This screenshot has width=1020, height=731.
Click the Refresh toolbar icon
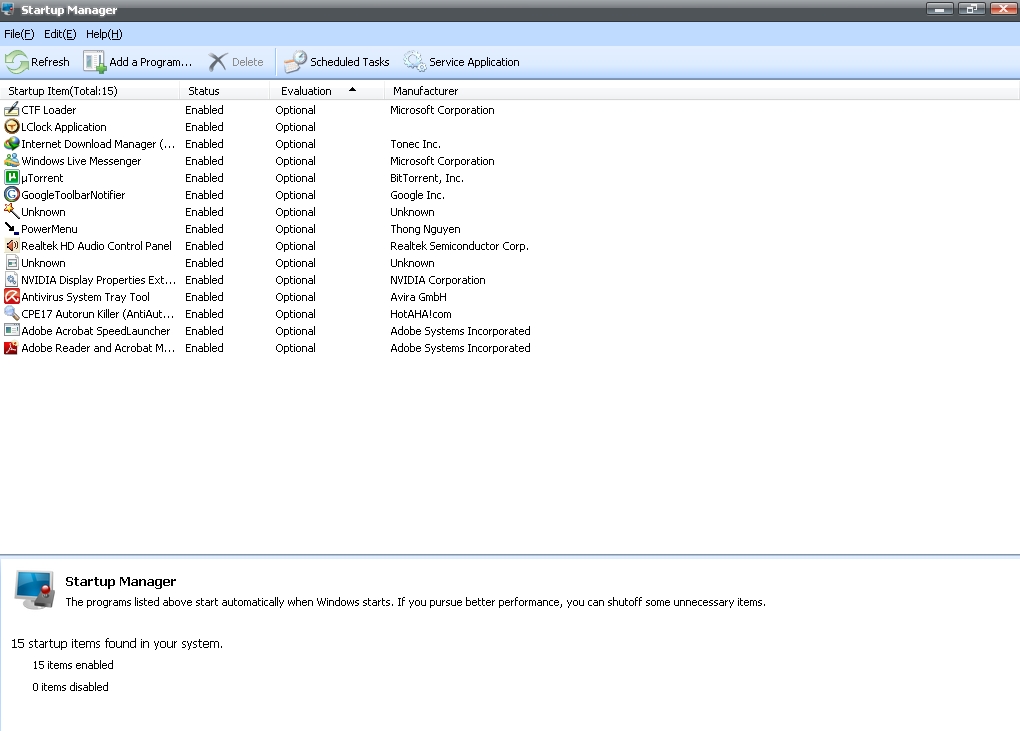(x=17, y=62)
